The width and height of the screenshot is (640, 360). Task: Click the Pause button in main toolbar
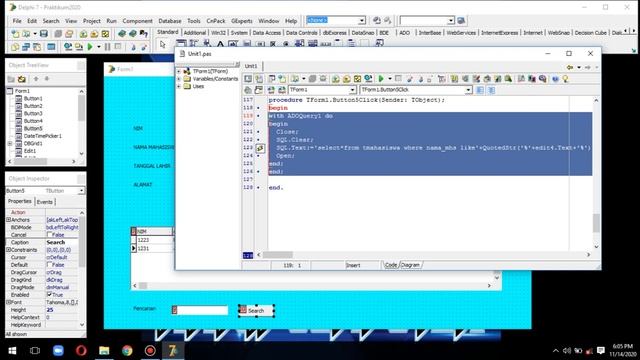pos(107,47)
